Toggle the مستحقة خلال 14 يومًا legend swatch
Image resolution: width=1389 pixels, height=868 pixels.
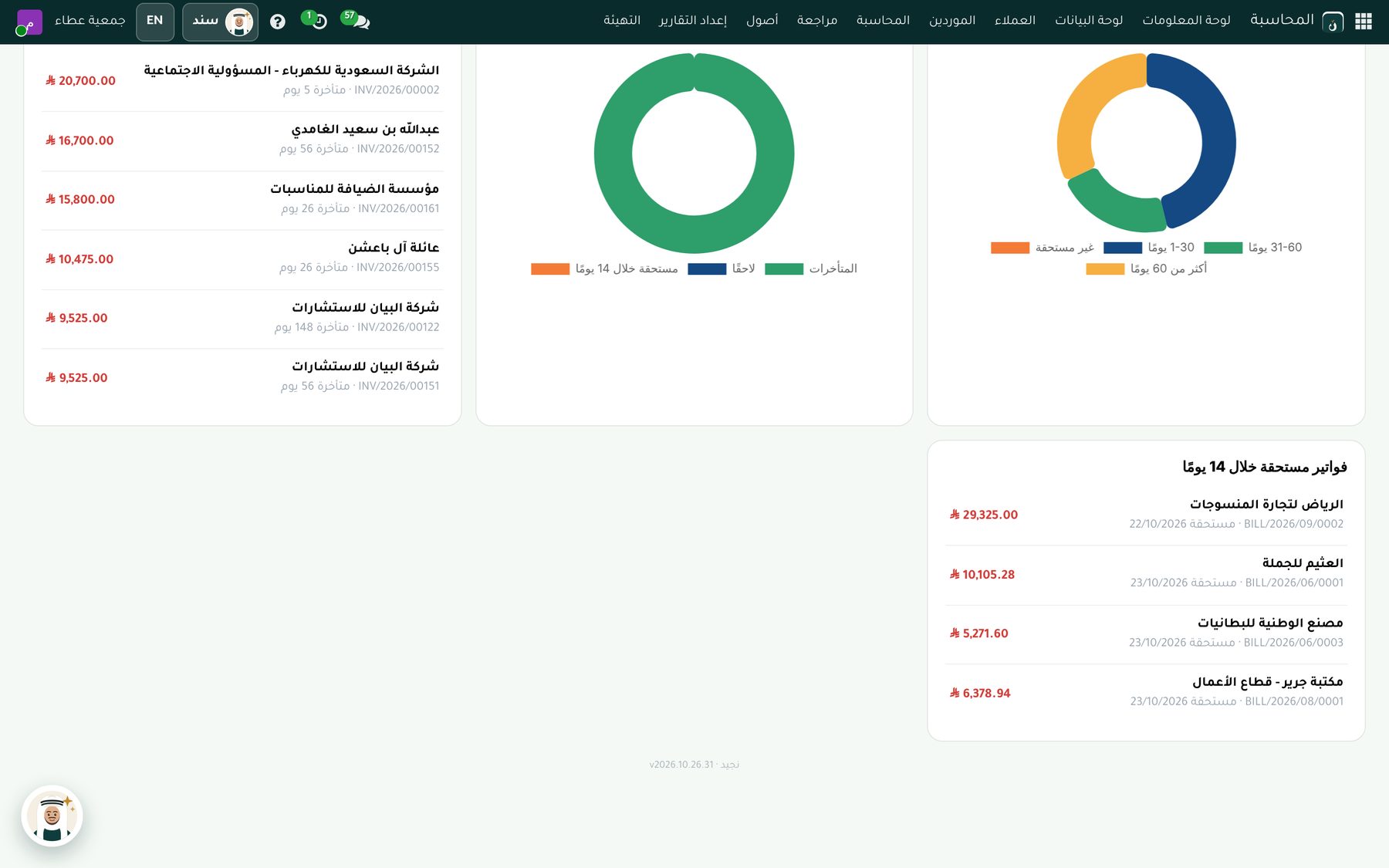click(550, 269)
